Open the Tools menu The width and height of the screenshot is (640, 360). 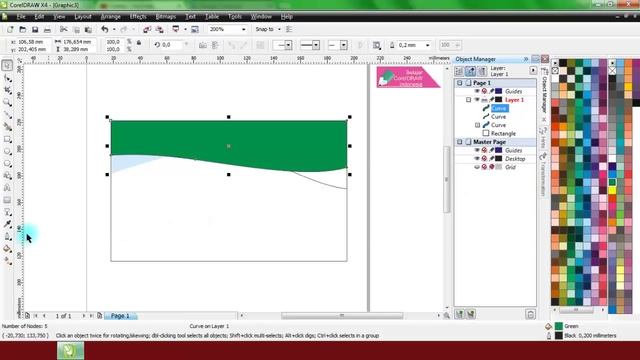(x=235, y=17)
